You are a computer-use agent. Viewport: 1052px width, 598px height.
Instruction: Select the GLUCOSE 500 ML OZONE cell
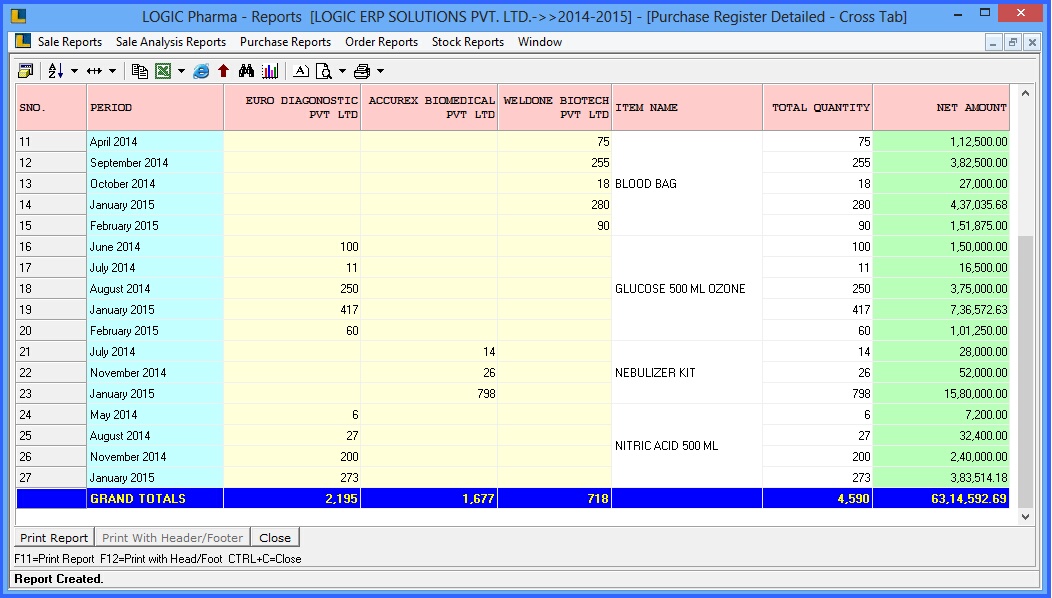[x=687, y=289]
